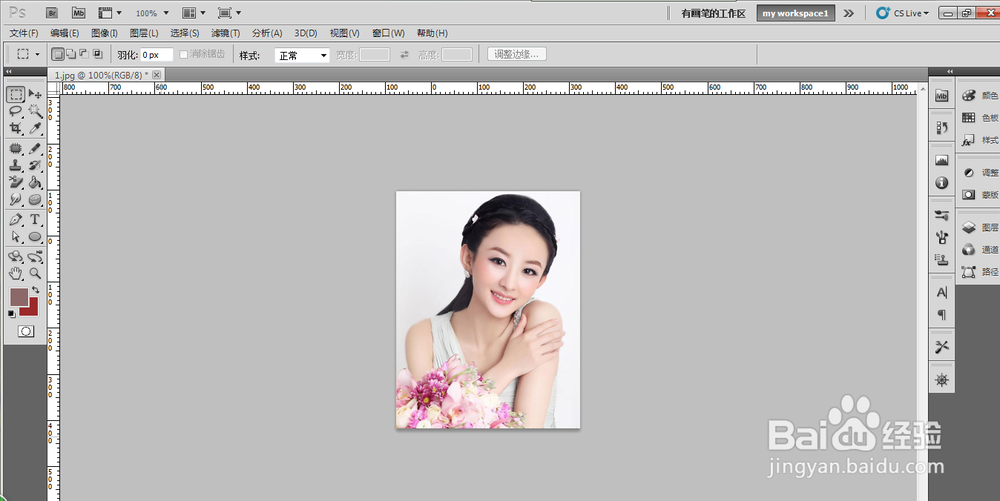Viewport: 1000px width, 501px height.
Task: Select the Horizontal Type tool
Action: click(x=35, y=220)
